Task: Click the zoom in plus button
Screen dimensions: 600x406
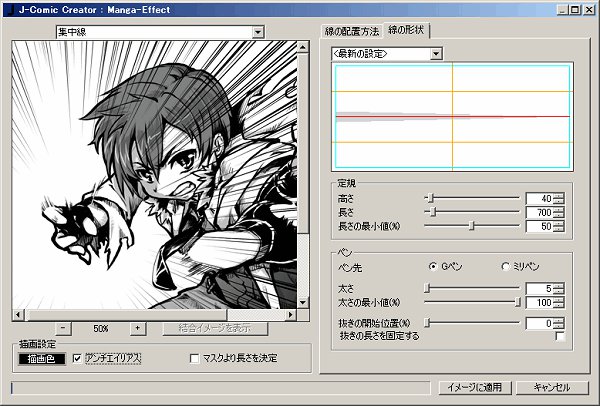Action: tap(138, 328)
